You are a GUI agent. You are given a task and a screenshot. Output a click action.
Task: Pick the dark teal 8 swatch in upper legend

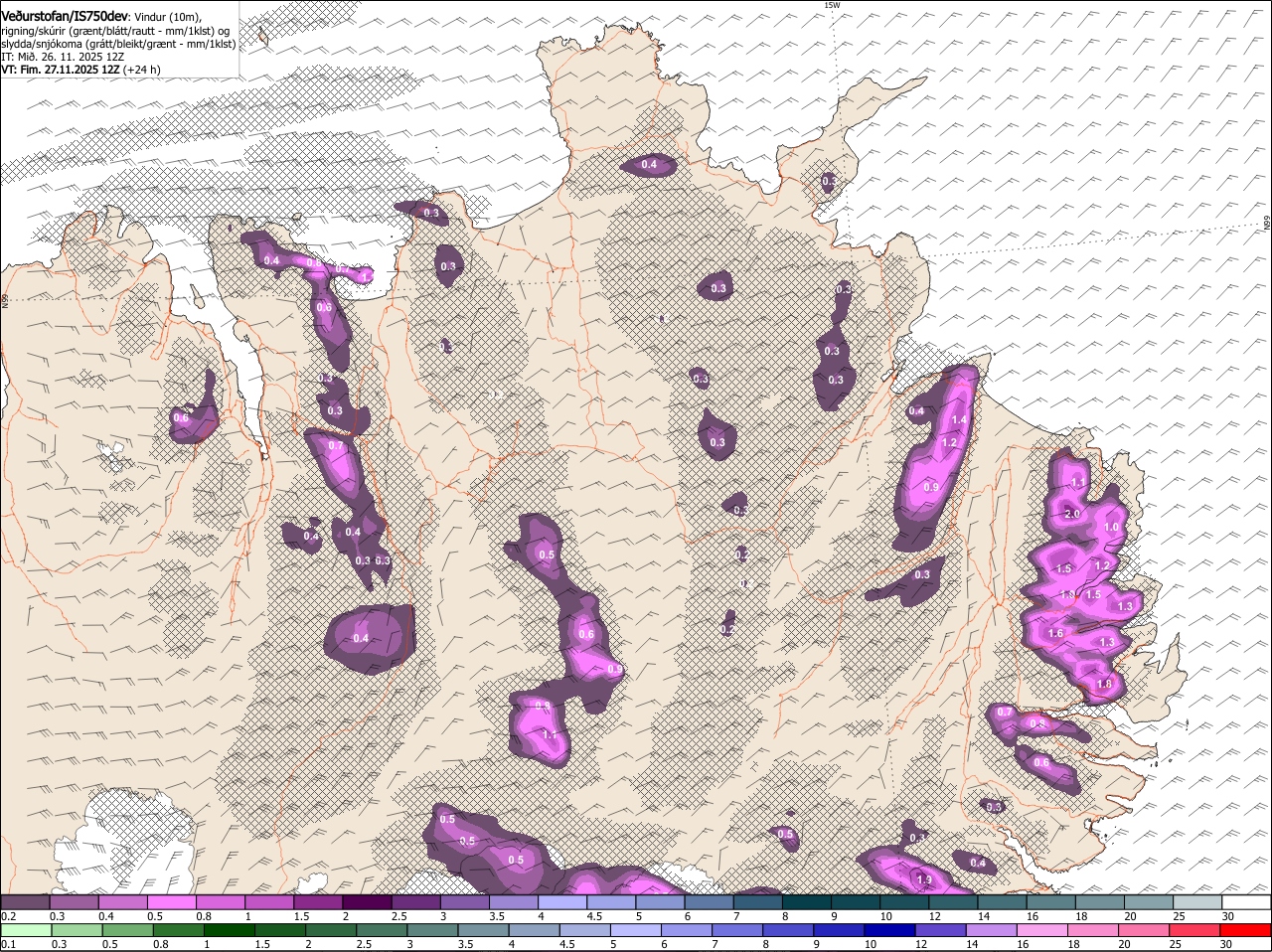point(808,901)
